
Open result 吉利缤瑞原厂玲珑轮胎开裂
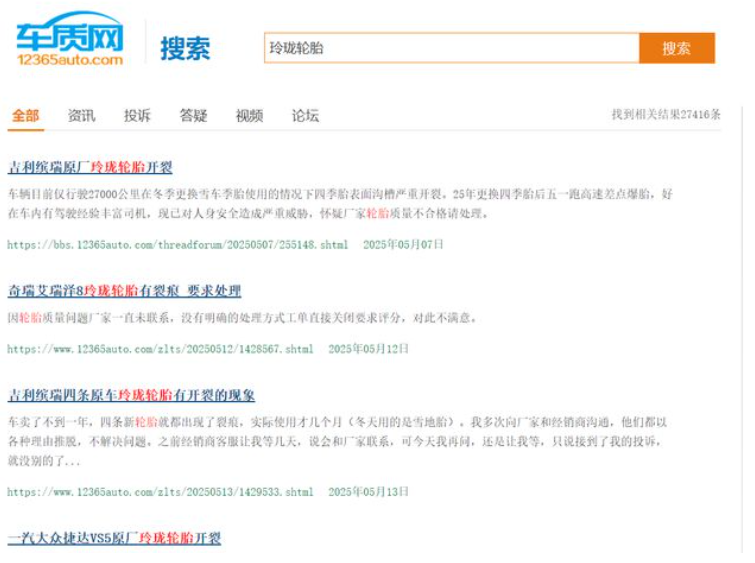90,167
